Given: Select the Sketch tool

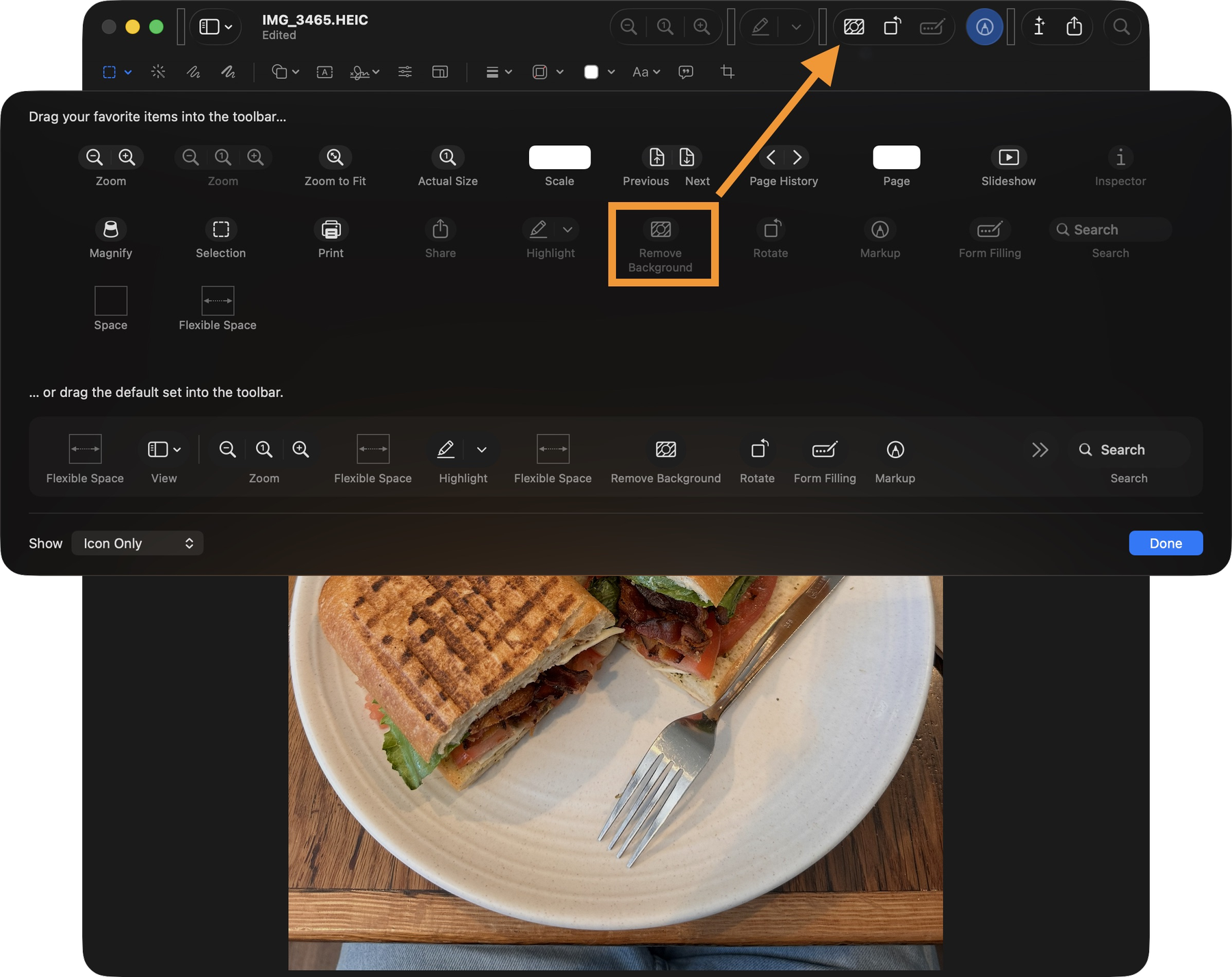Looking at the screenshot, I should point(193,72).
